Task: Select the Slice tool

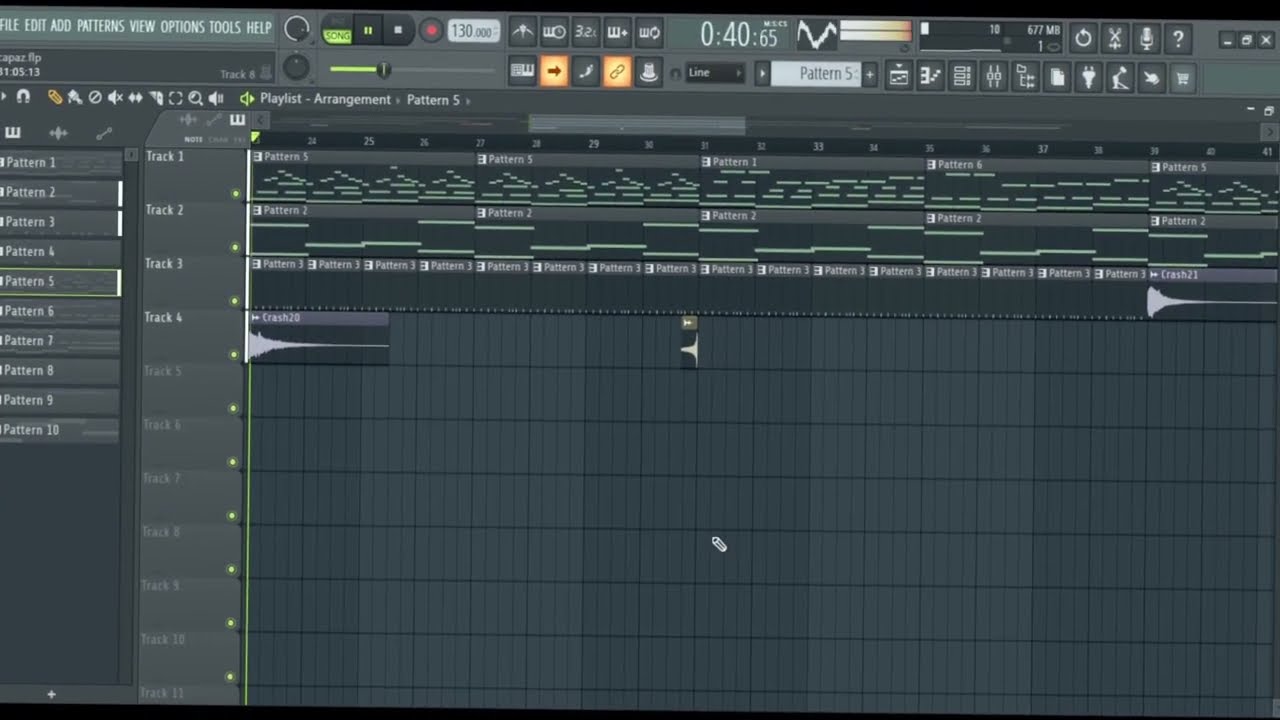Action: (156, 98)
